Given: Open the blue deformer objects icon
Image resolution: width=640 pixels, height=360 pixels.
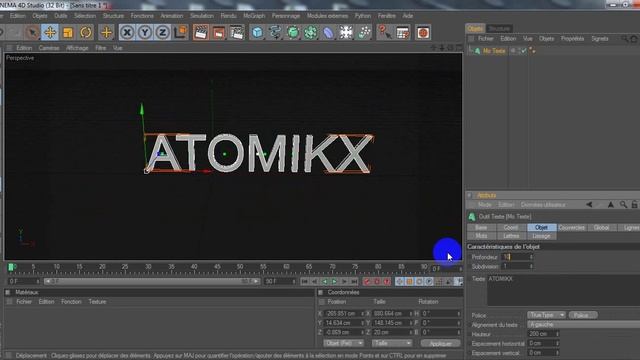Looking at the screenshot, I should coord(328,32).
